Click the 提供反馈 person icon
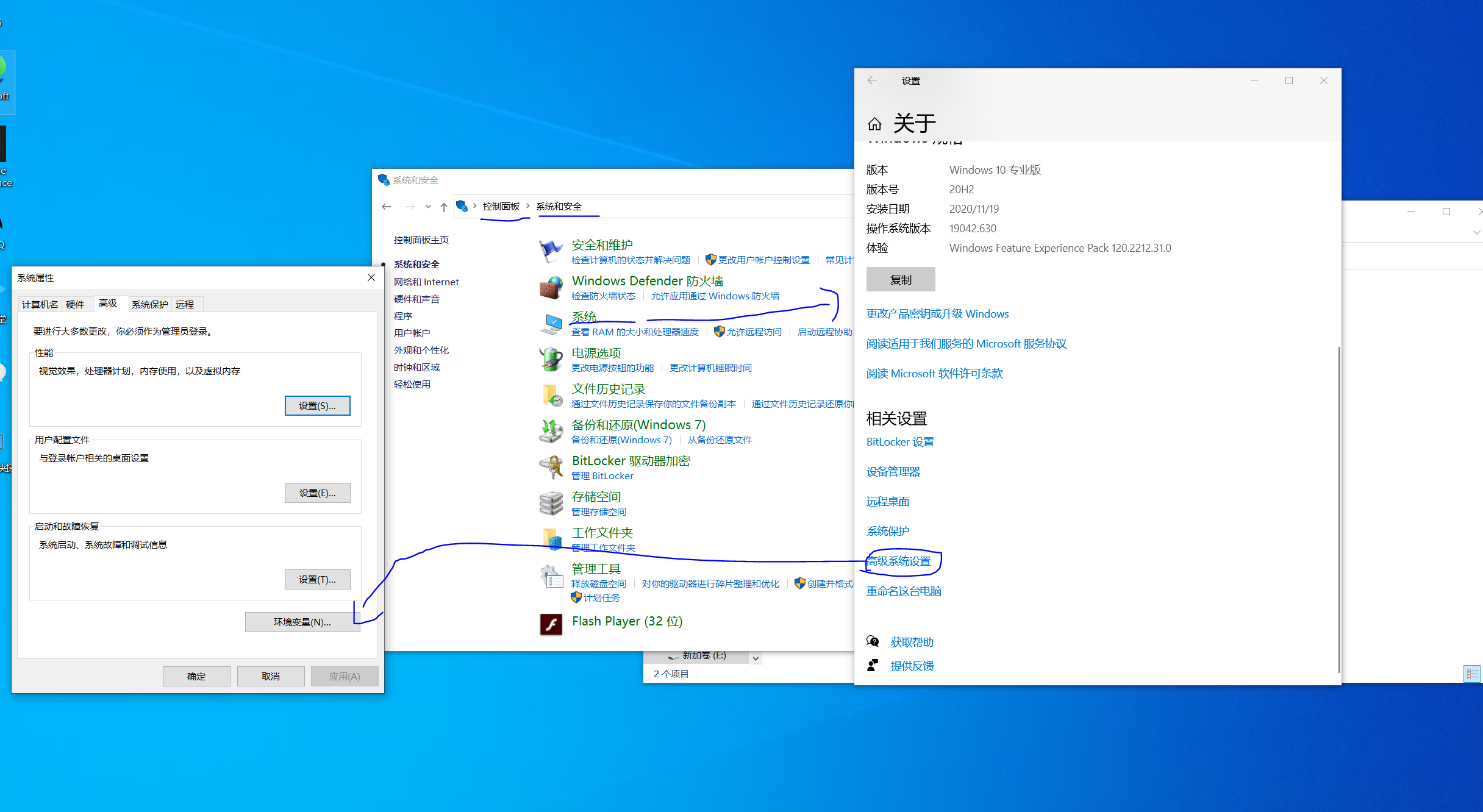 point(873,665)
